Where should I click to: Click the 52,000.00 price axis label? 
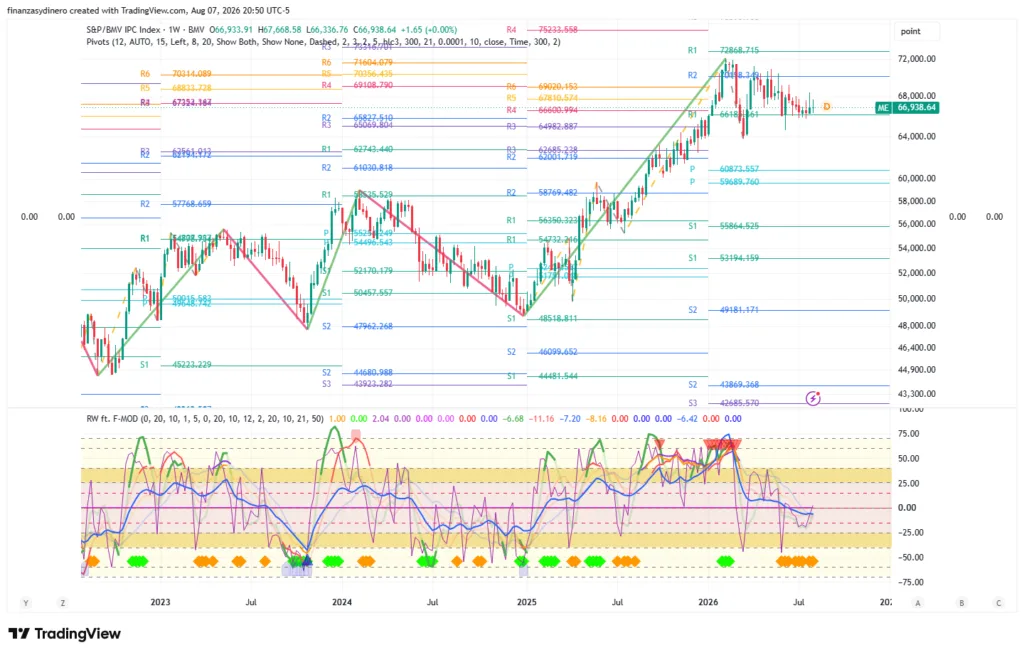pos(916,273)
